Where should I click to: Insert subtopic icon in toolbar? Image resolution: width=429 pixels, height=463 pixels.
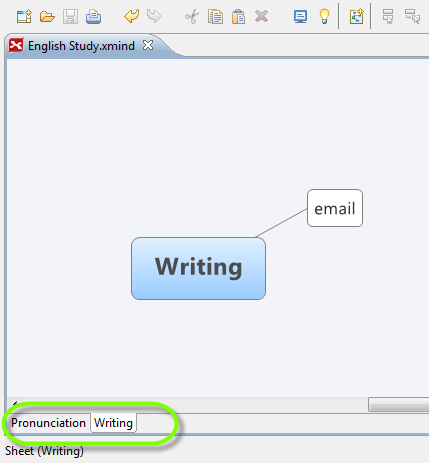[x=412, y=16]
